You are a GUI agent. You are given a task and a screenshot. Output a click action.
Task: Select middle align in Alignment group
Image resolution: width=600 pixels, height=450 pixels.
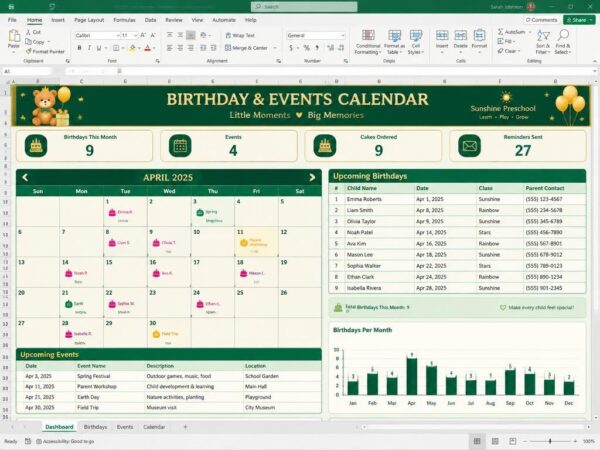pyautogui.click(x=180, y=35)
